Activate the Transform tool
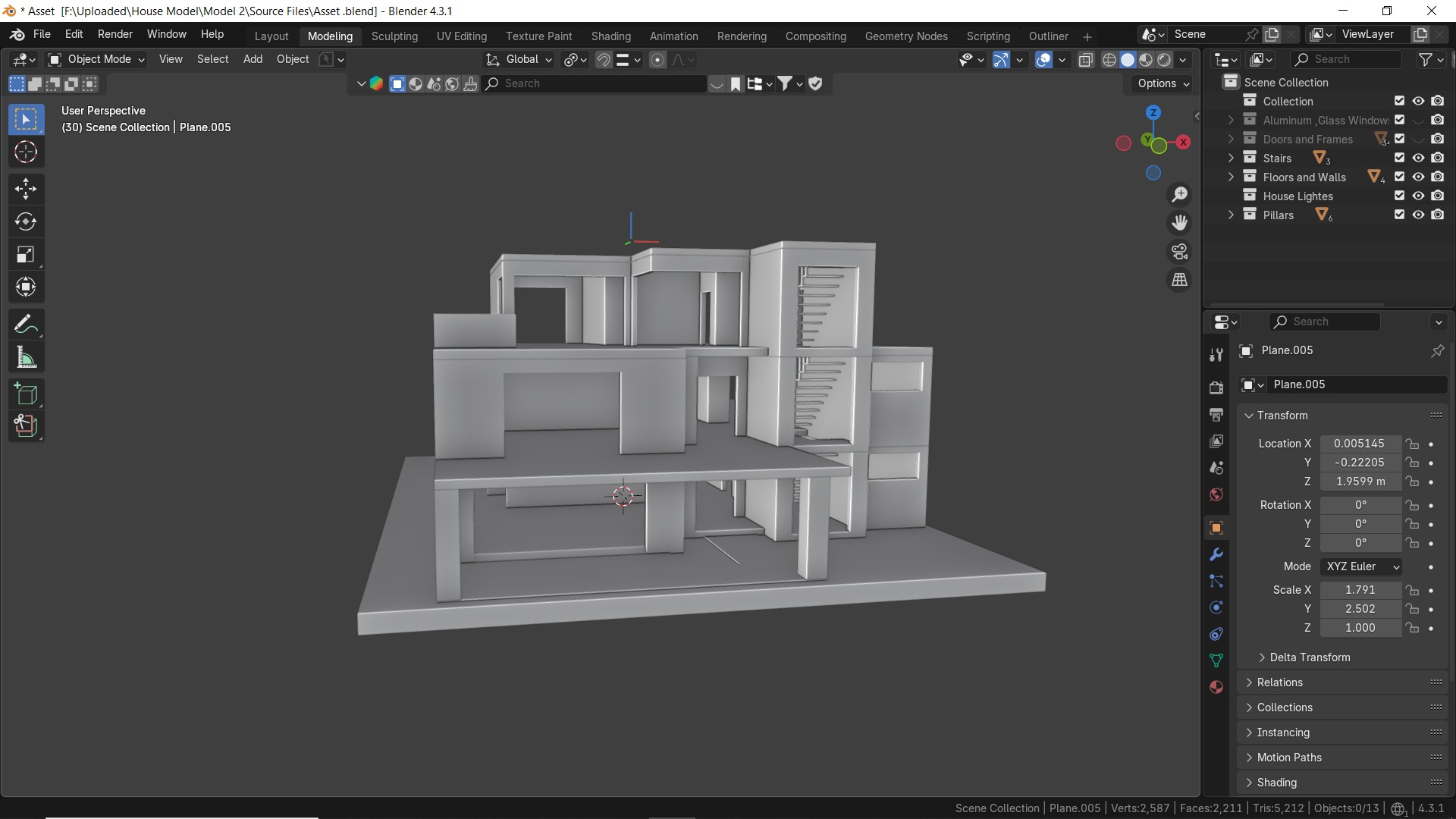 pyautogui.click(x=26, y=287)
